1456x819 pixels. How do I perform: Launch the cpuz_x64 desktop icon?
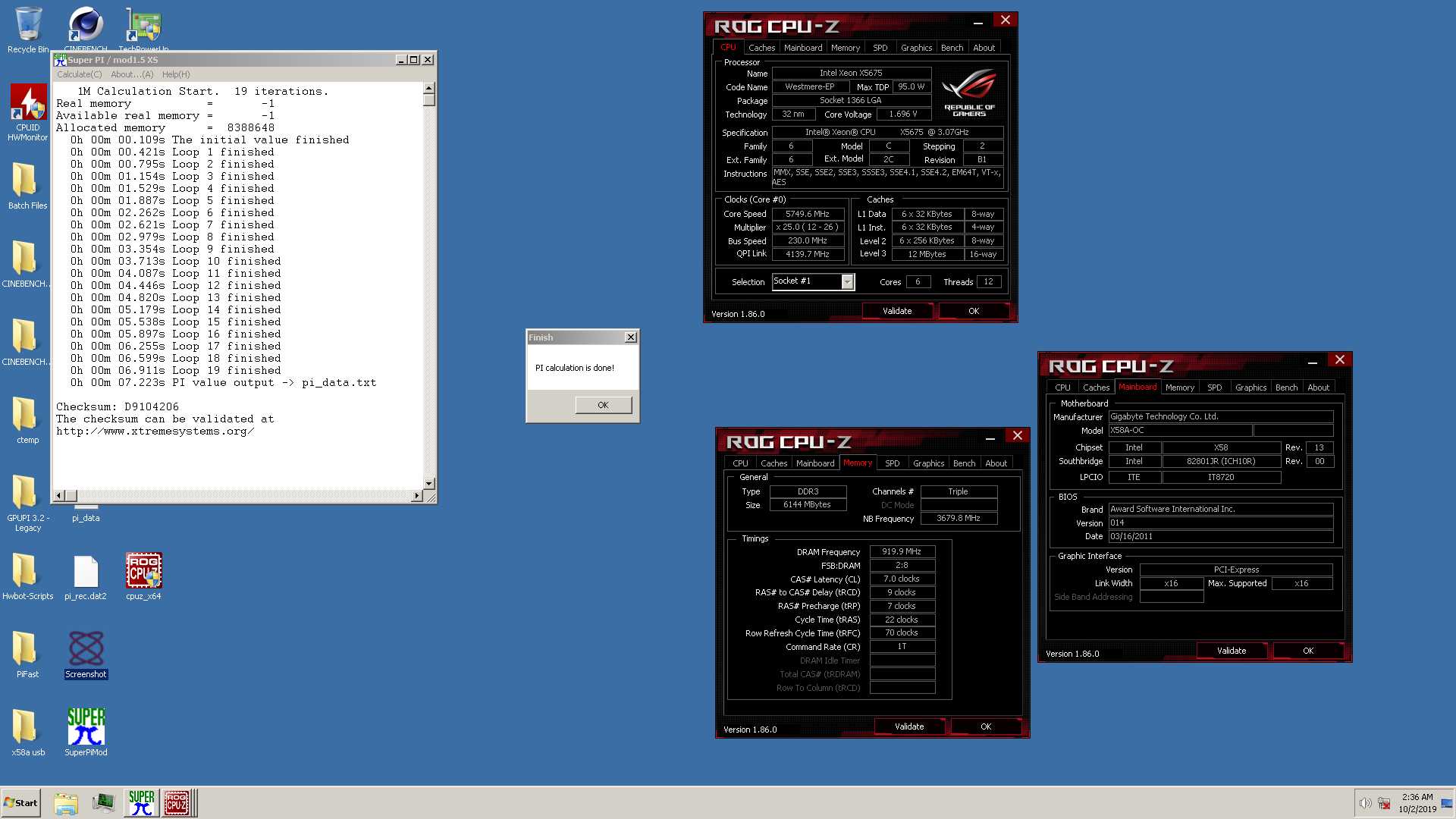point(143,576)
